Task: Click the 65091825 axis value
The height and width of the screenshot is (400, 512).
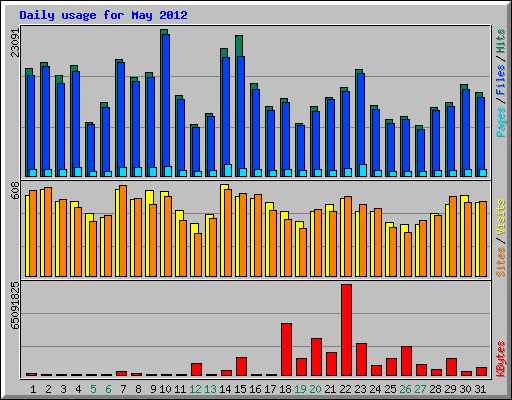Action: (x=16, y=306)
